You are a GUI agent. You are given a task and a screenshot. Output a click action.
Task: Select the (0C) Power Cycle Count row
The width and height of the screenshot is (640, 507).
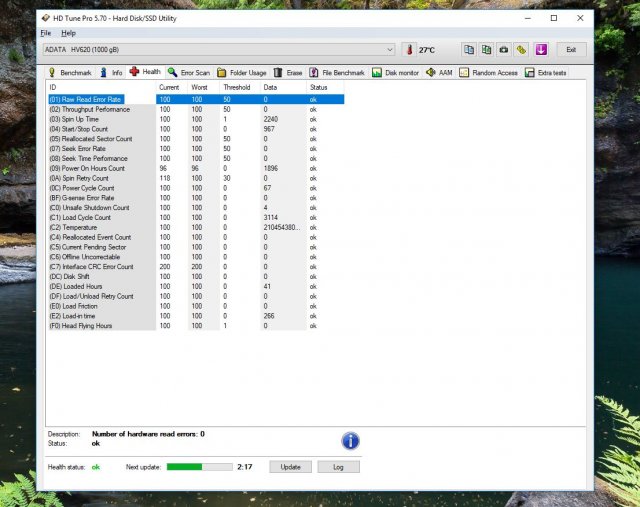196,188
